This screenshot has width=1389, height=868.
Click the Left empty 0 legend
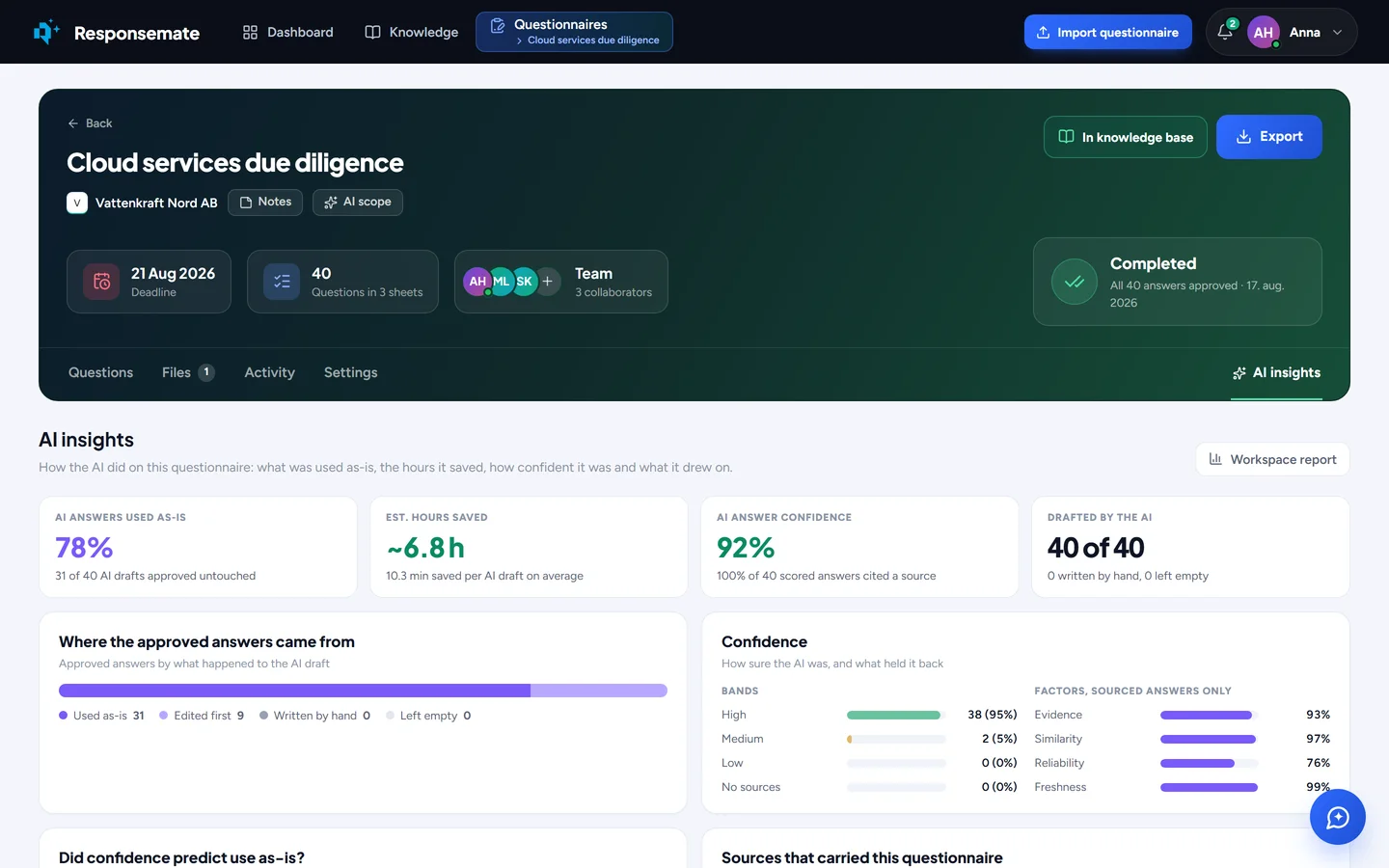point(428,716)
